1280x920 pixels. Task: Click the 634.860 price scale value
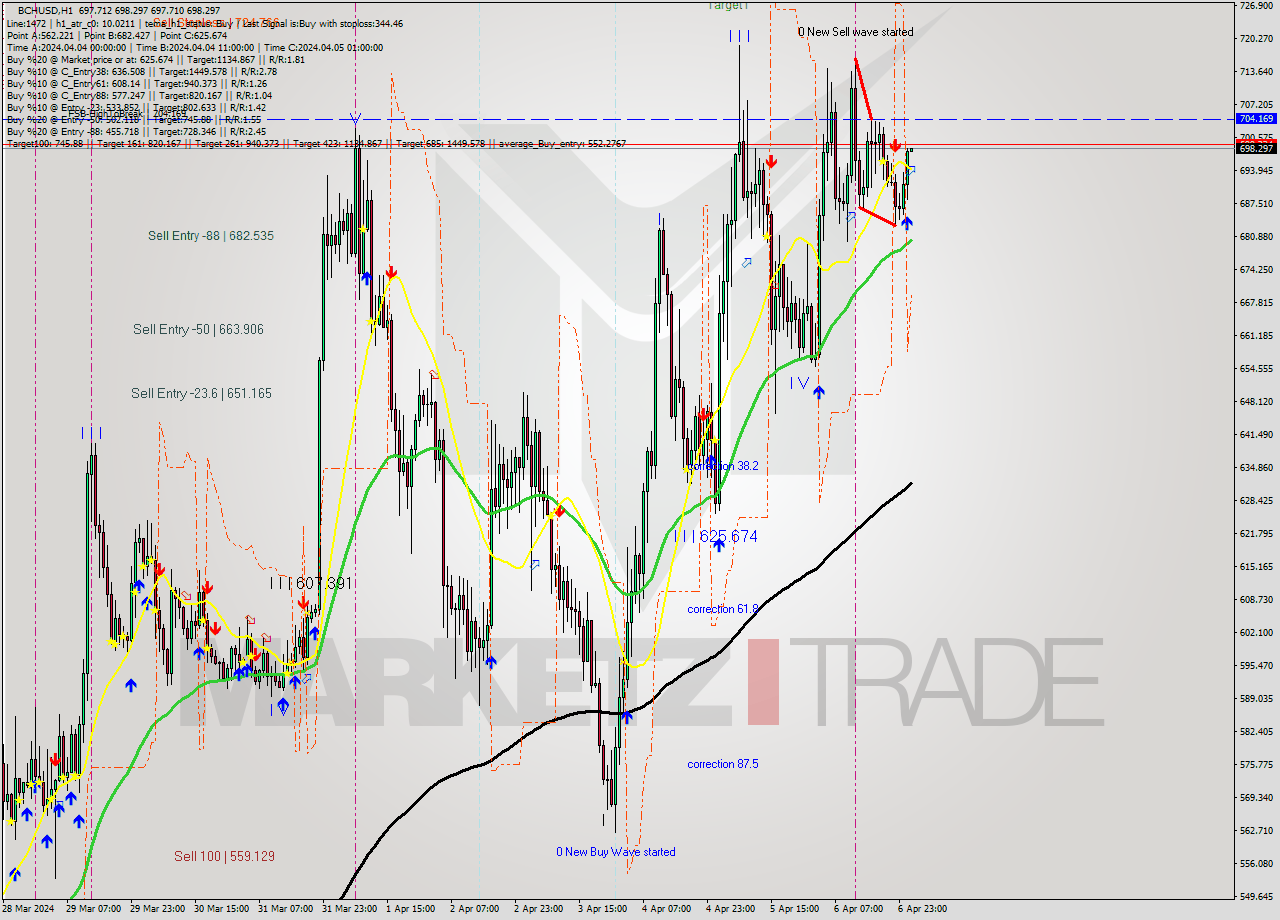click(x=1256, y=467)
